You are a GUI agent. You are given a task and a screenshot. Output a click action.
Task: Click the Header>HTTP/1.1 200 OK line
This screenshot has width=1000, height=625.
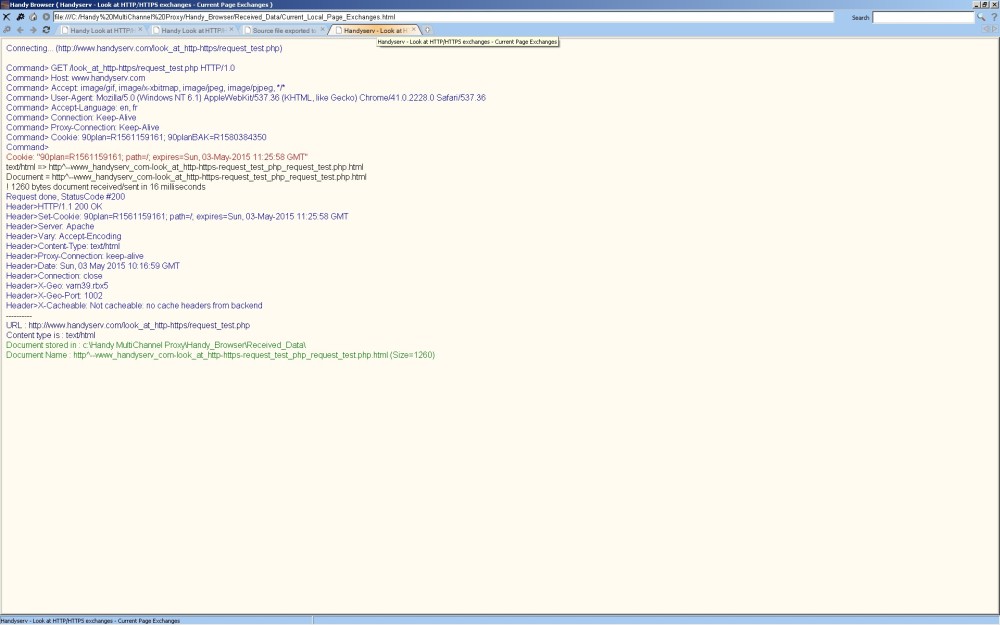54,207
